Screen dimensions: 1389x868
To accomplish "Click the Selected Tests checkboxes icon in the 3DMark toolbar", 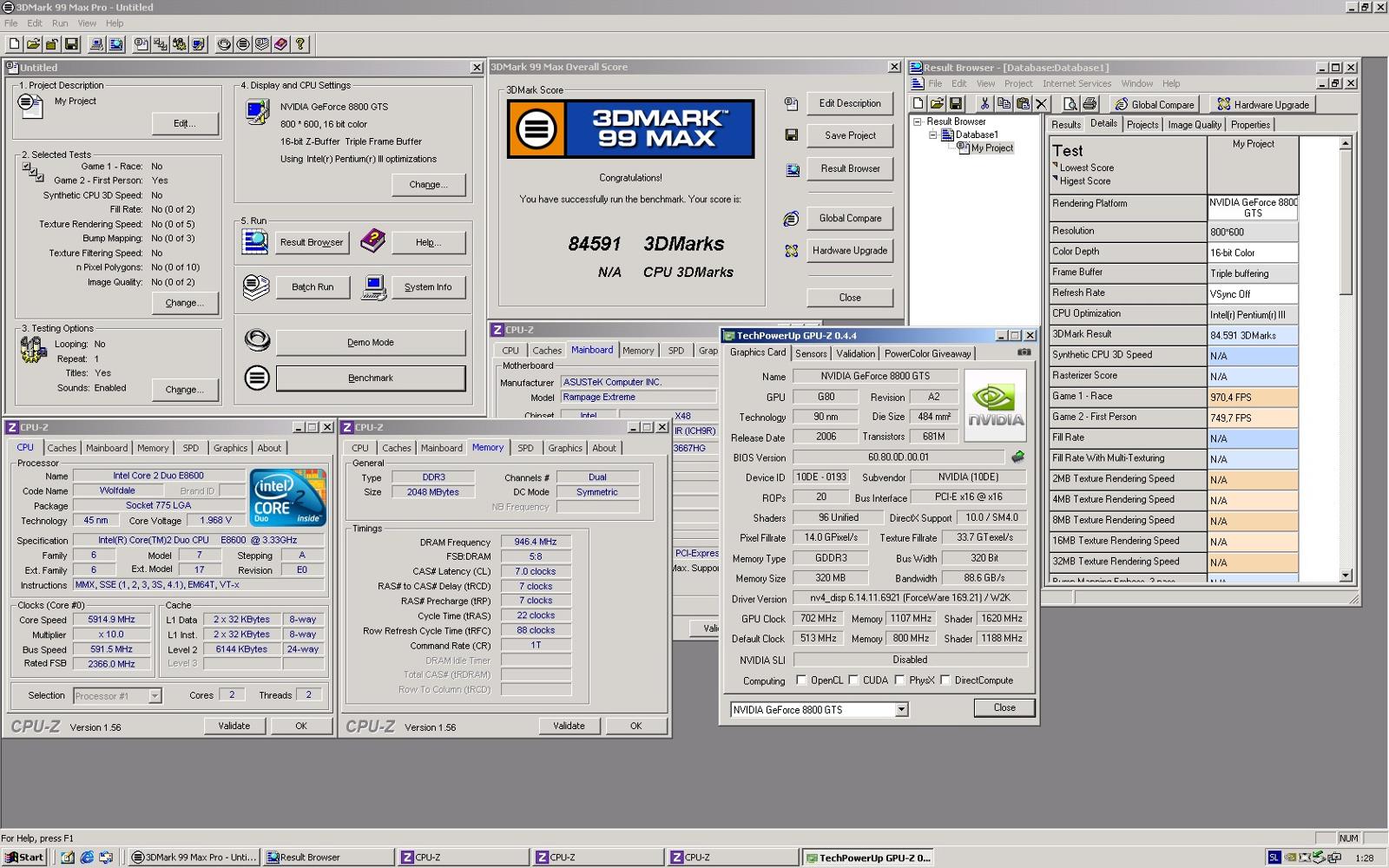I will [x=160, y=44].
